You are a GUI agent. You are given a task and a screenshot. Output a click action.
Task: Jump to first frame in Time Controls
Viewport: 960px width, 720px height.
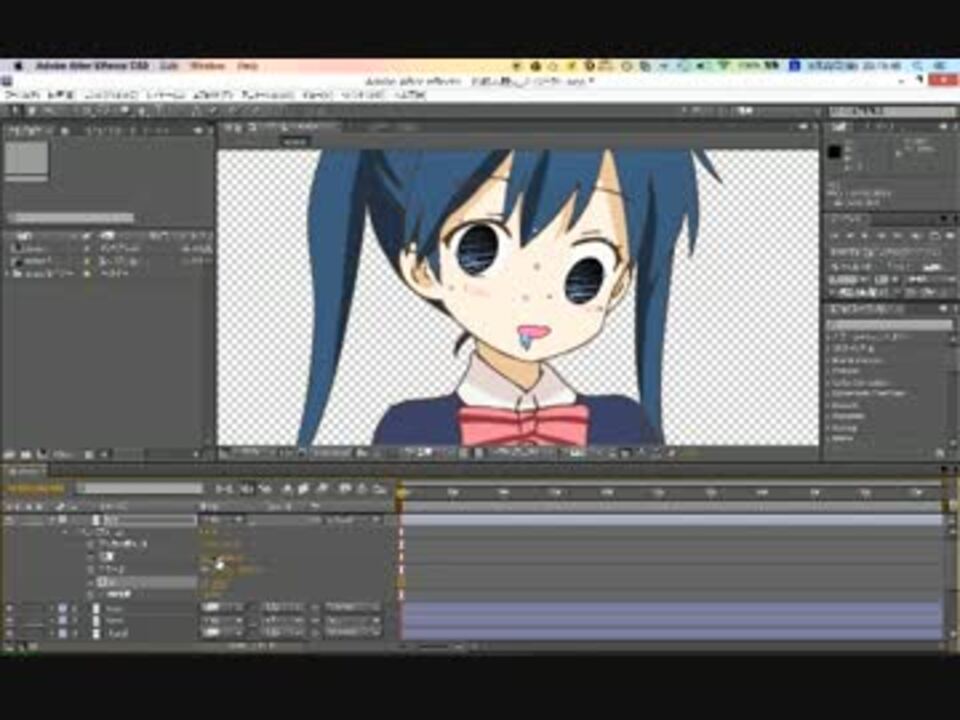point(835,236)
